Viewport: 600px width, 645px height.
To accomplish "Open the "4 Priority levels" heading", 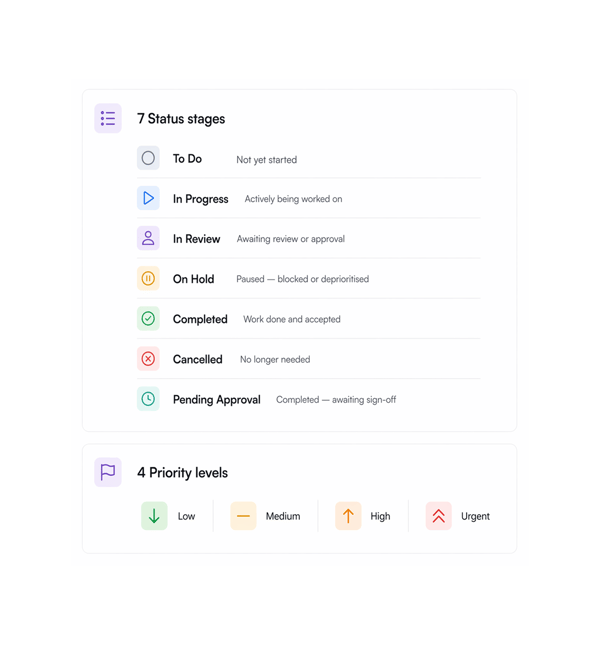I will point(182,473).
